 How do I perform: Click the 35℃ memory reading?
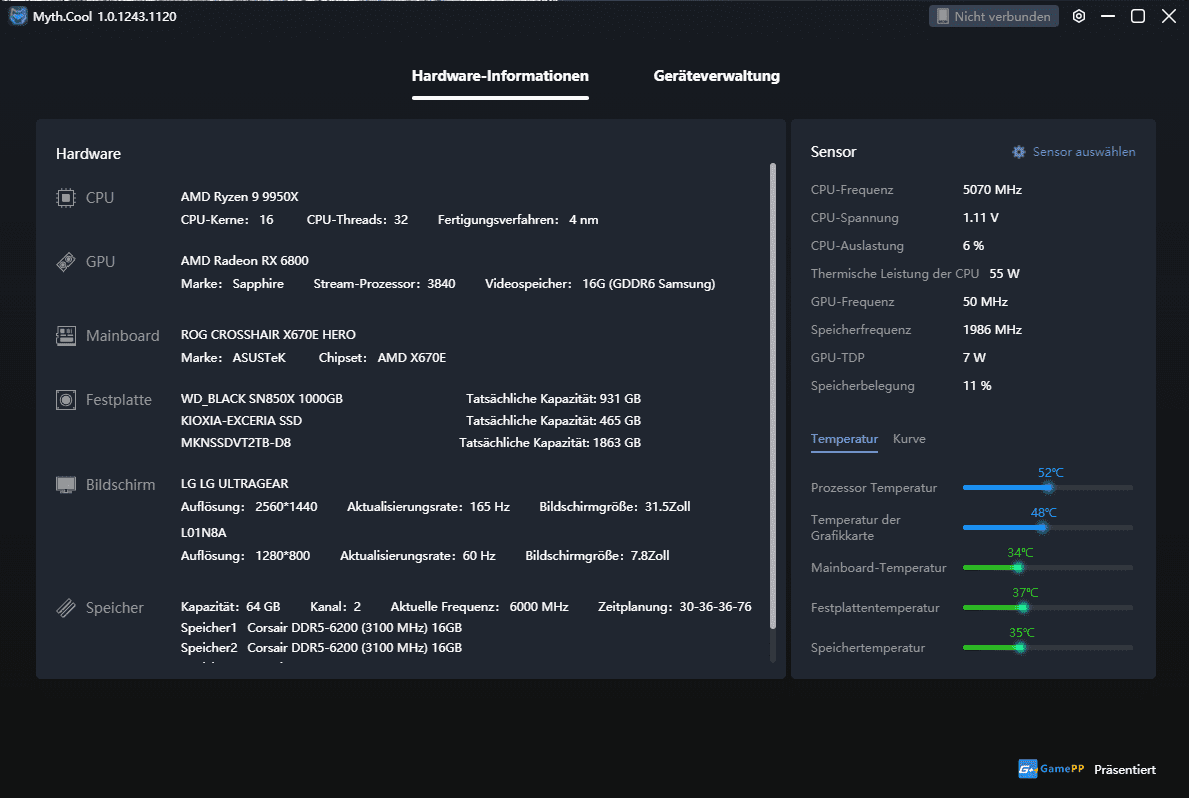(x=1021, y=633)
